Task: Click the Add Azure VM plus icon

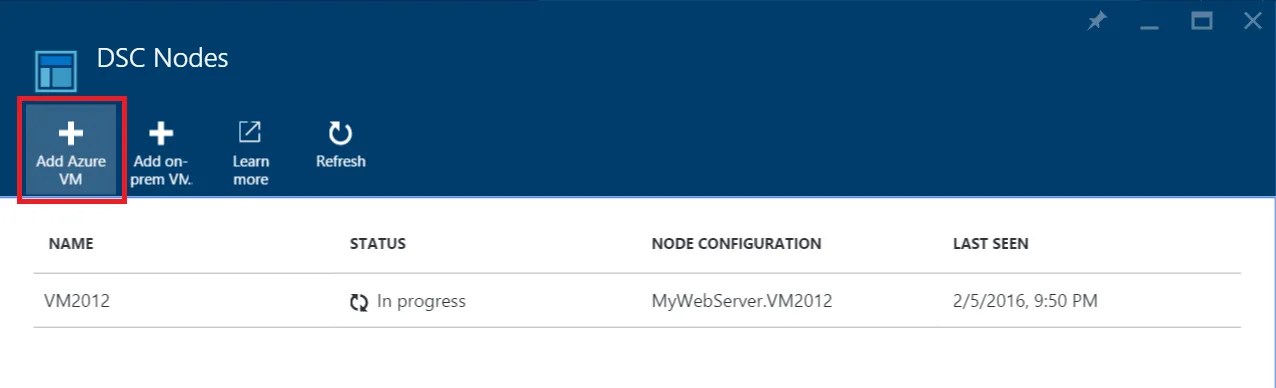Action: click(70, 133)
